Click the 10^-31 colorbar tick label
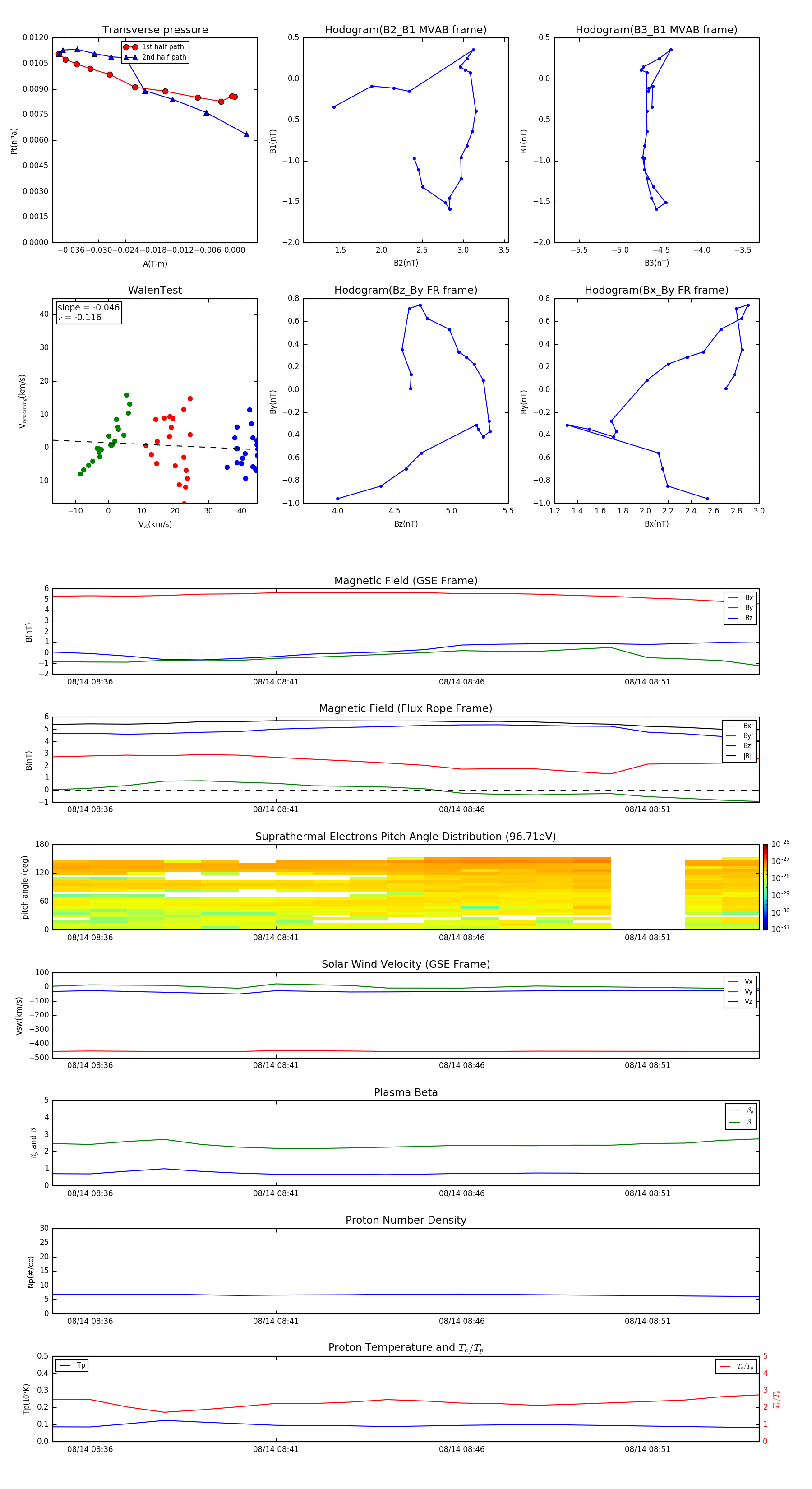This screenshot has height=1489, width=812. [780, 929]
